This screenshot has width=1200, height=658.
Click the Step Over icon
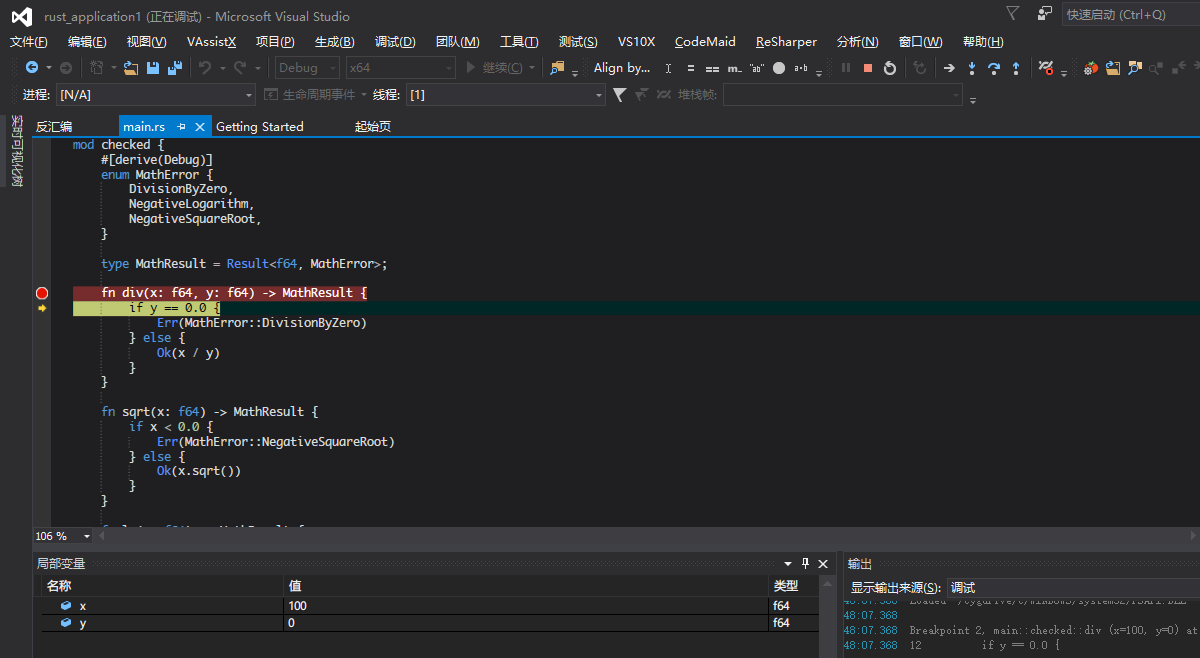tap(993, 68)
